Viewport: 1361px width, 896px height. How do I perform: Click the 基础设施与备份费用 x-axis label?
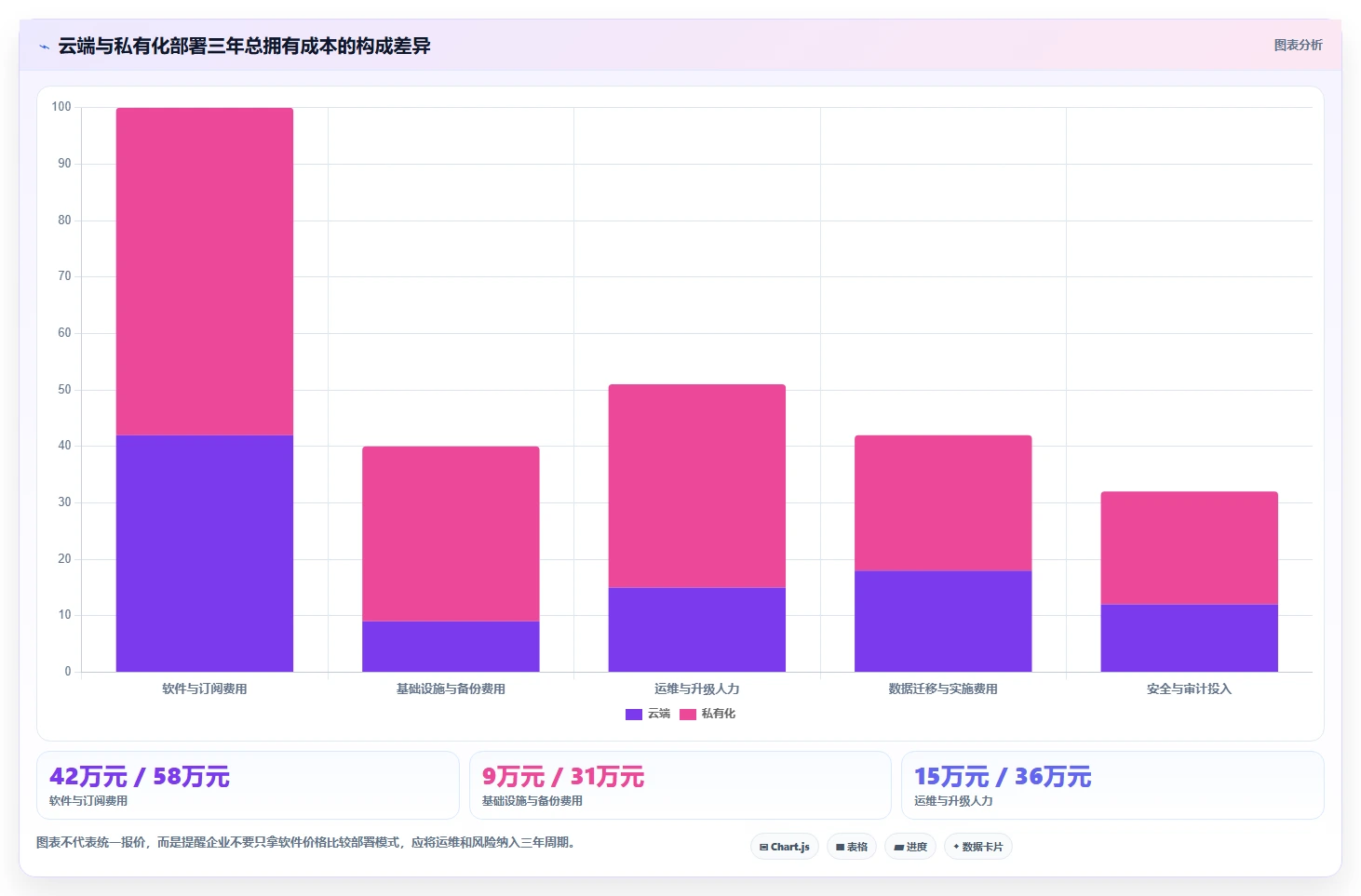tap(451, 689)
